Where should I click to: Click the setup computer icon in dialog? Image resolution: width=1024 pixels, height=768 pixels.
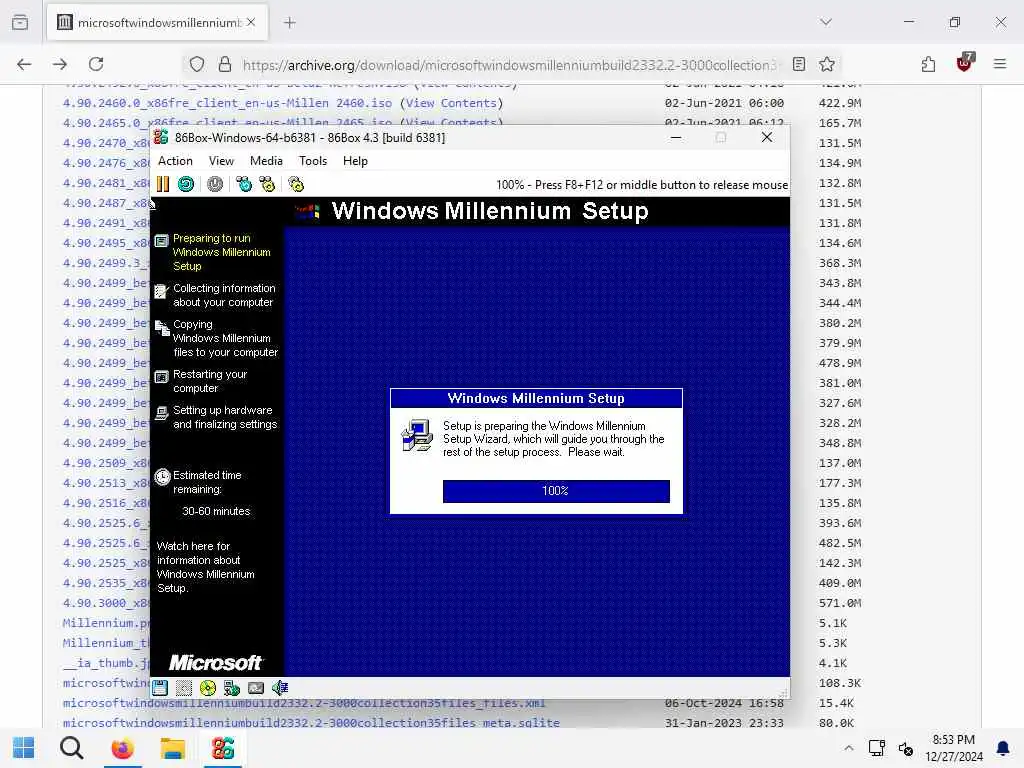click(417, 436)
